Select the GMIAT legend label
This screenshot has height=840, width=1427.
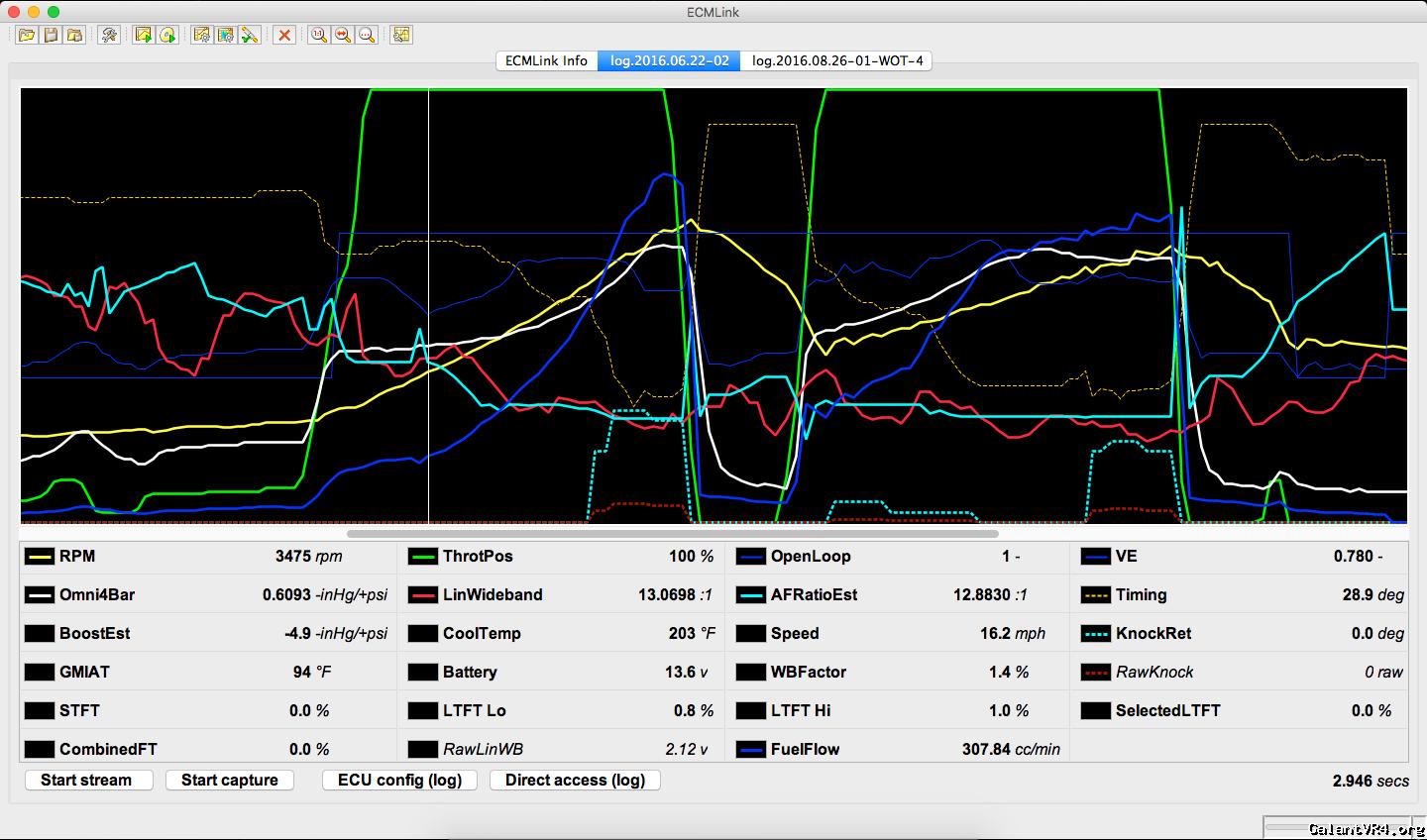pyautogui.click(x=84, y=673)
